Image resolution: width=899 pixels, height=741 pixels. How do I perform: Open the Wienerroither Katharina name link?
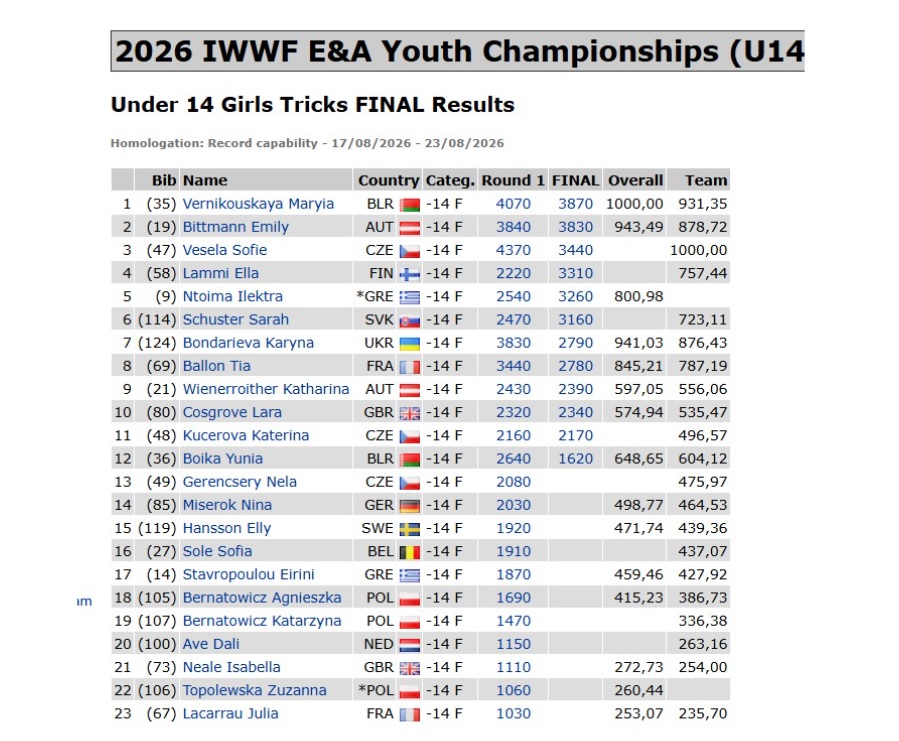coord(265,389)
